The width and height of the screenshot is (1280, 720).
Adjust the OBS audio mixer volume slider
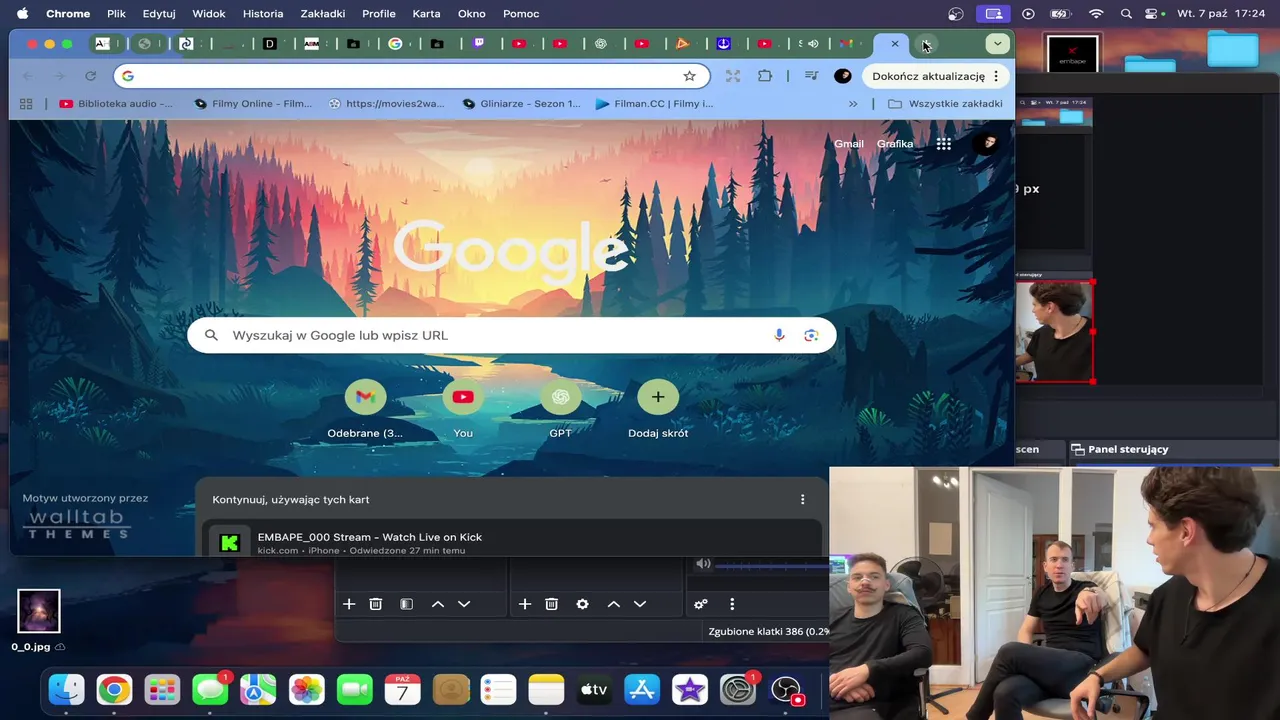772,565
